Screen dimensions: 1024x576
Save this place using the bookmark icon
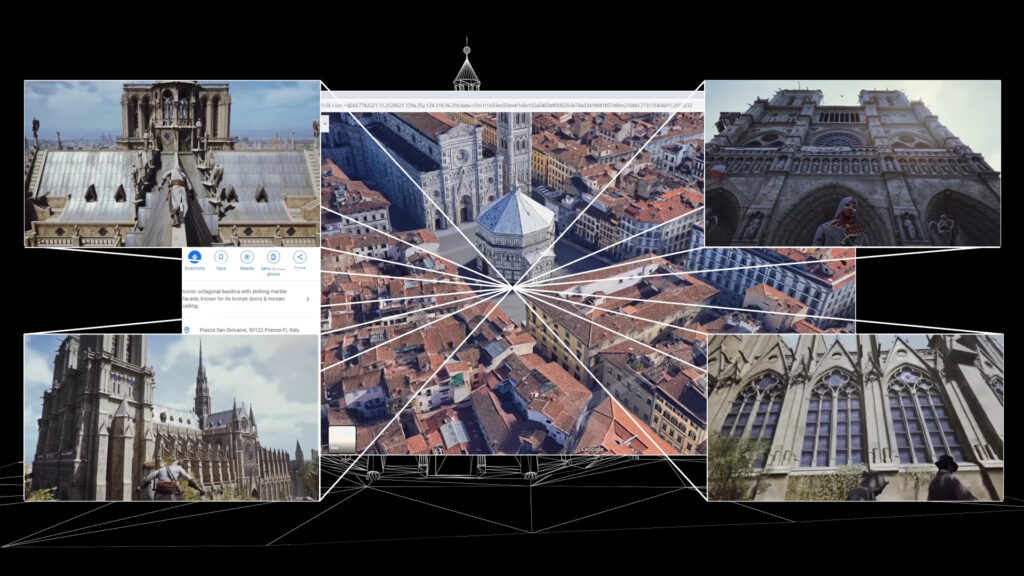click(x=221, y=257)
